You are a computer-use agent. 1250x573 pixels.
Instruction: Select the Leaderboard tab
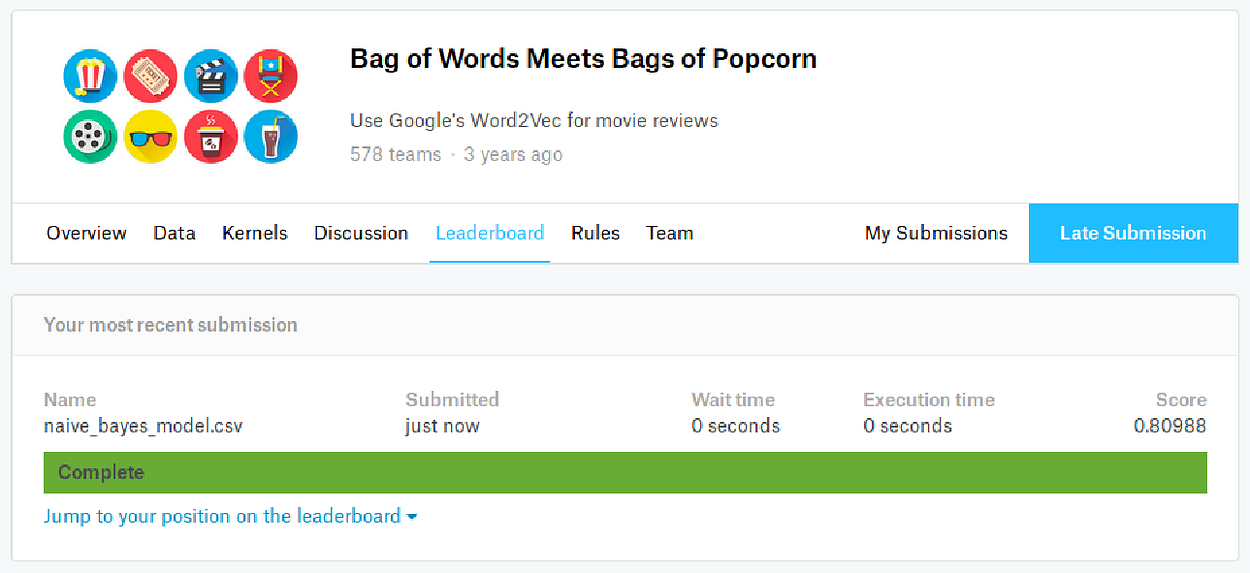(490, 233)
